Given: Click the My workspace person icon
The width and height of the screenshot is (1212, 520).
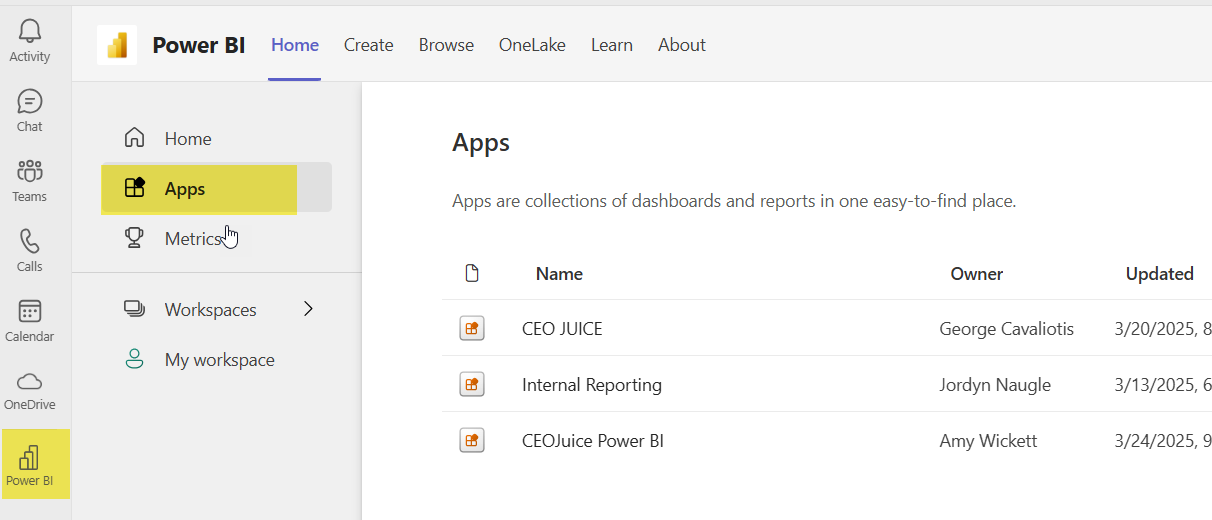Looking at the screenshot, I should (134, 359).
